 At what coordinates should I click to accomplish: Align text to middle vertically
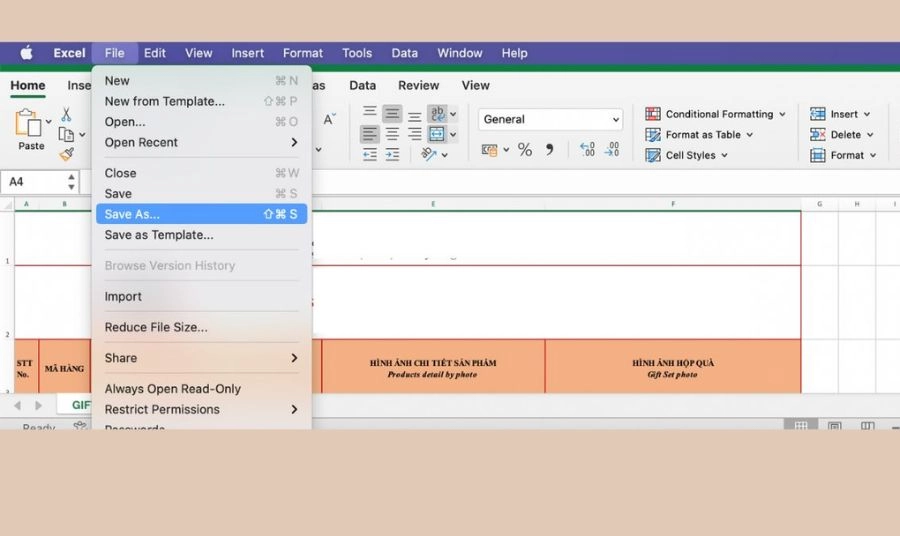click(392, 114)
